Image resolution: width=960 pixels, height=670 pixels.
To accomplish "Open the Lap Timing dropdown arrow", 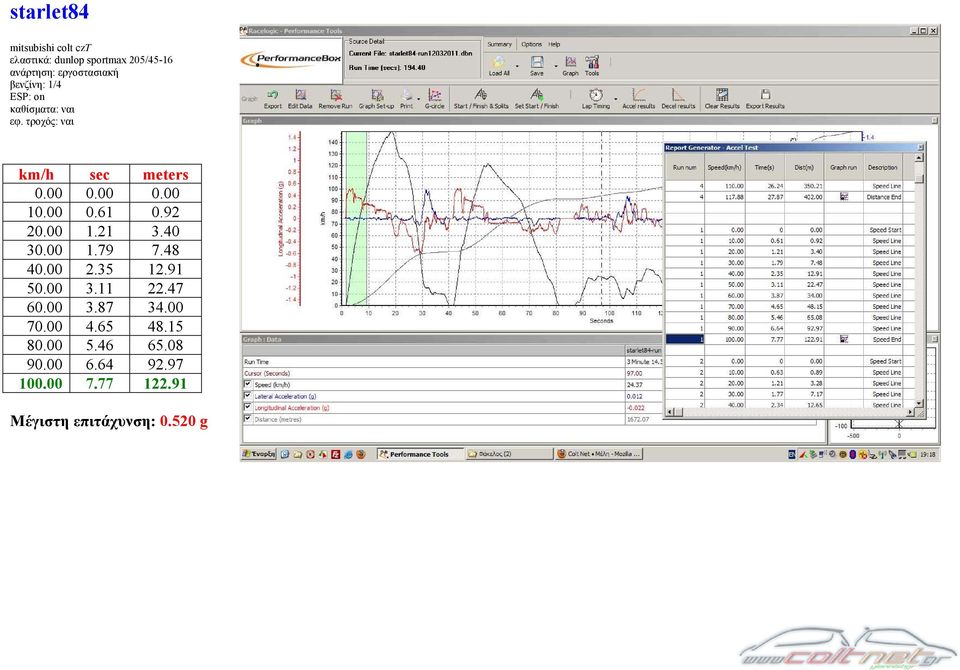I will point(615,98).
